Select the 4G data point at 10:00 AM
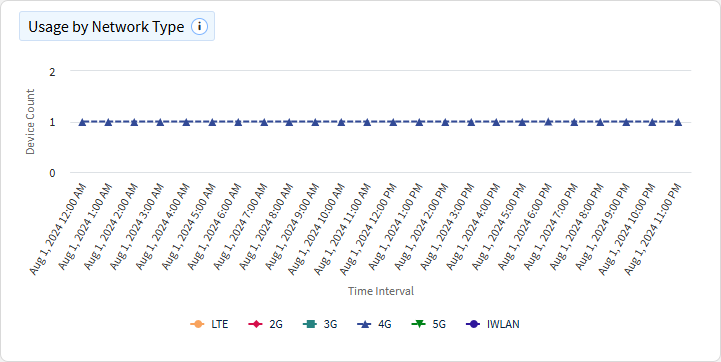Viewport: 721px width, 362px height. (342, 122)
